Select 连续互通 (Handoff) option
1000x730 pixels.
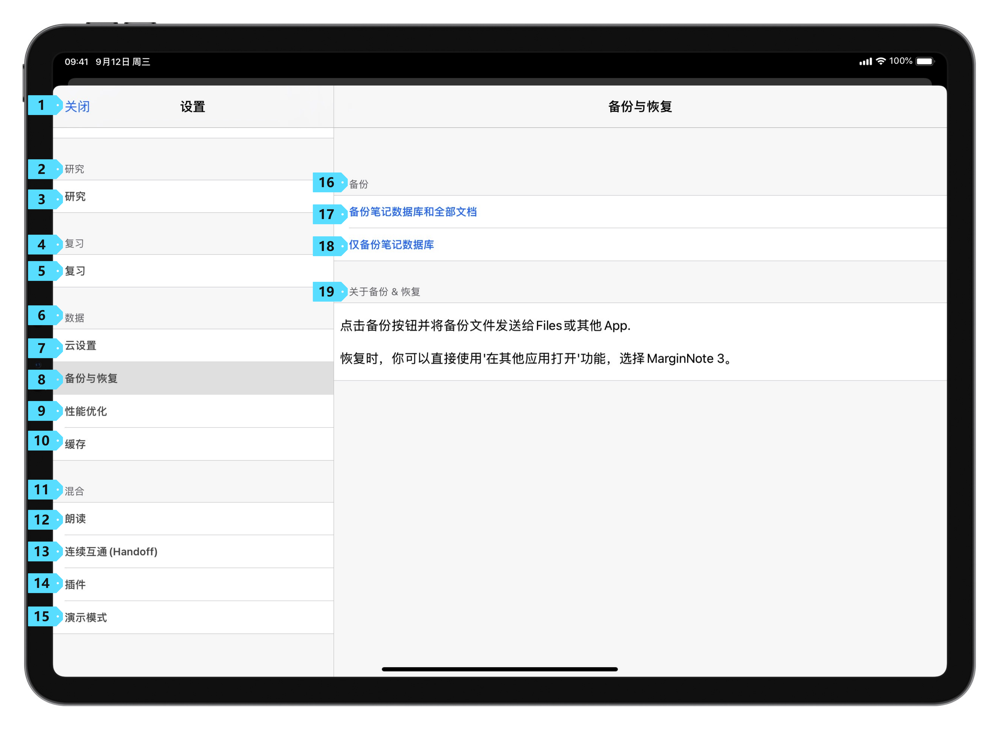click(190, 552)
